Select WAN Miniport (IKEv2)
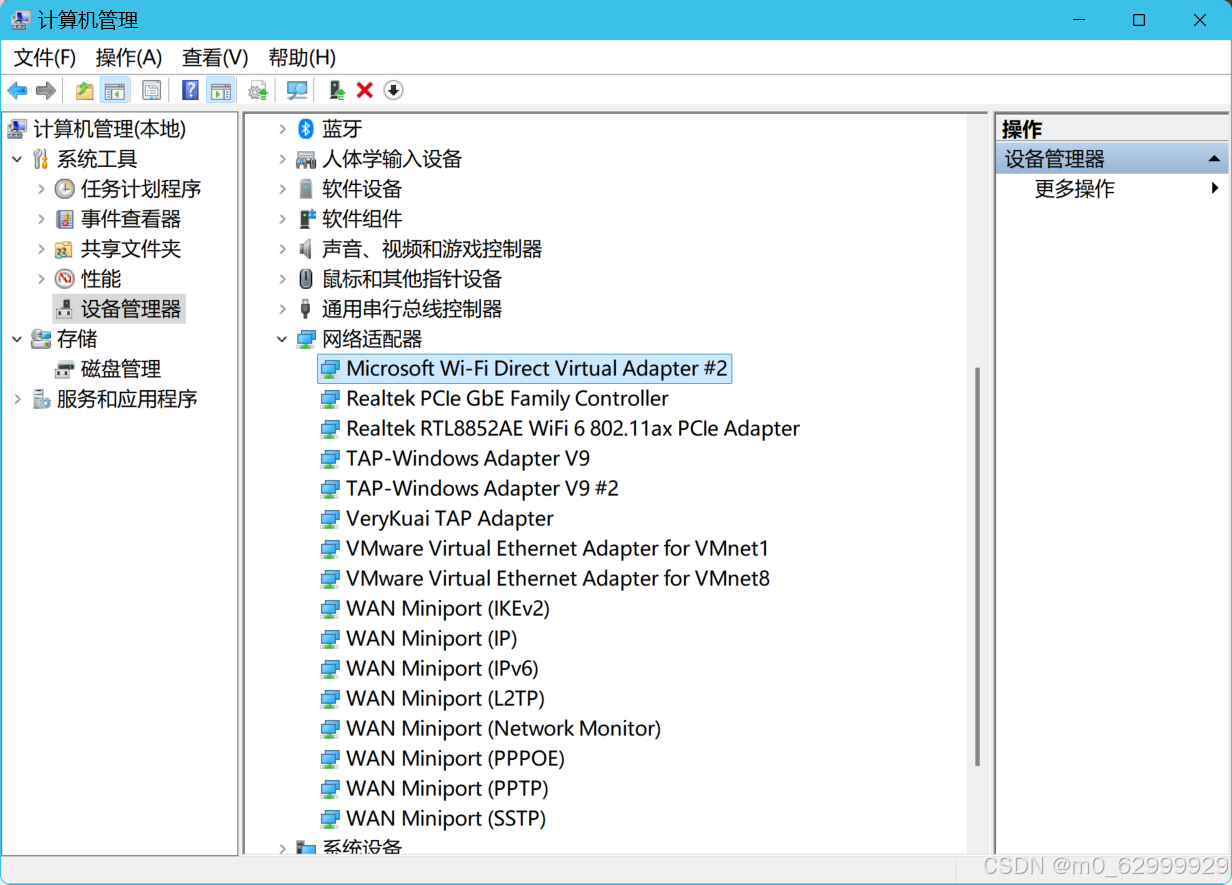Viewport: 1232px width, 885px height. pyautogui.click(x=448, y=609)
